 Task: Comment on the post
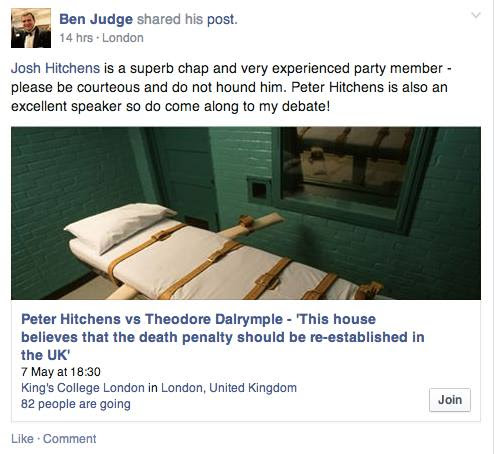[70, 439]
